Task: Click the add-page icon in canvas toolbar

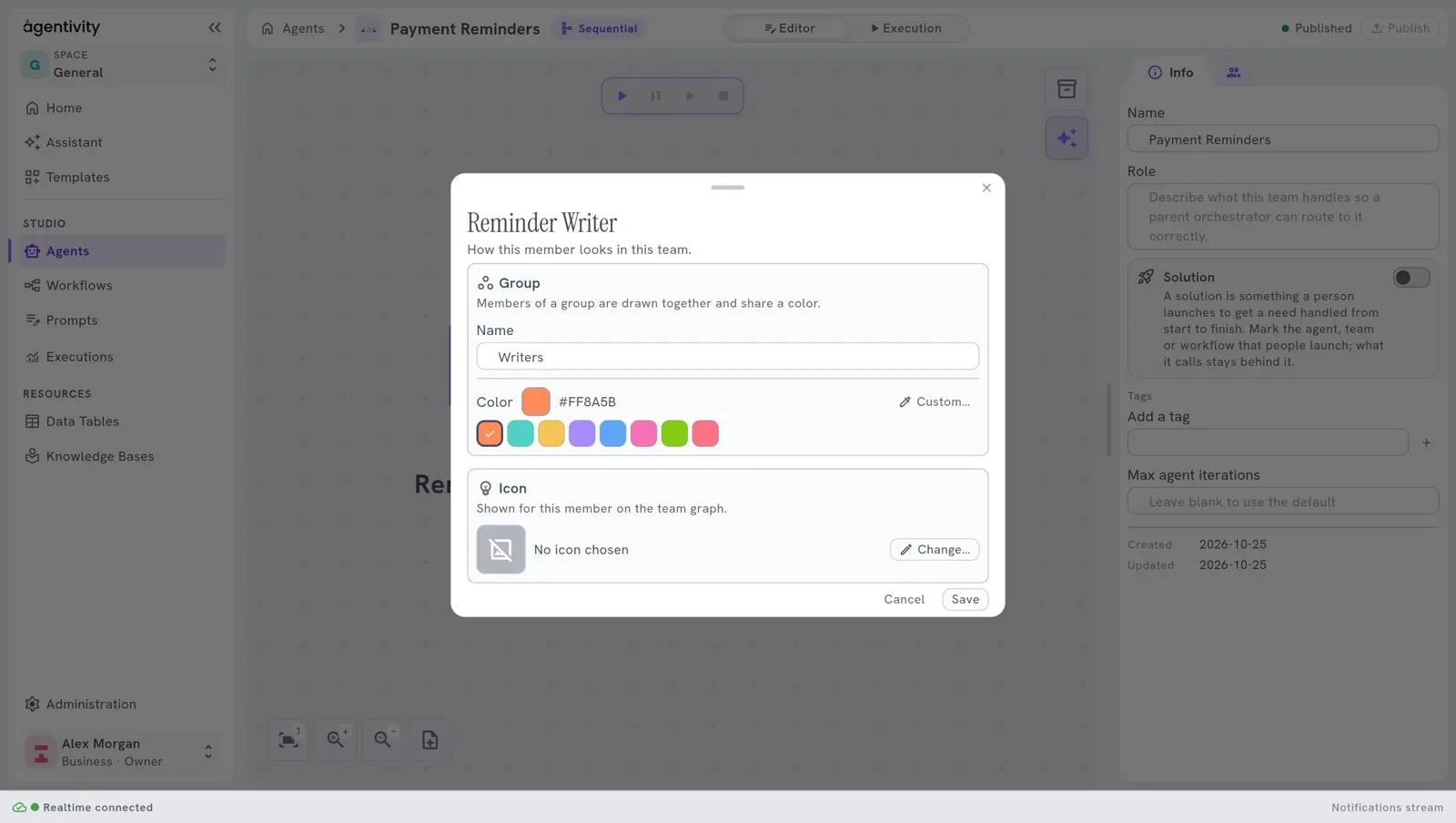Action: [430, 740]
